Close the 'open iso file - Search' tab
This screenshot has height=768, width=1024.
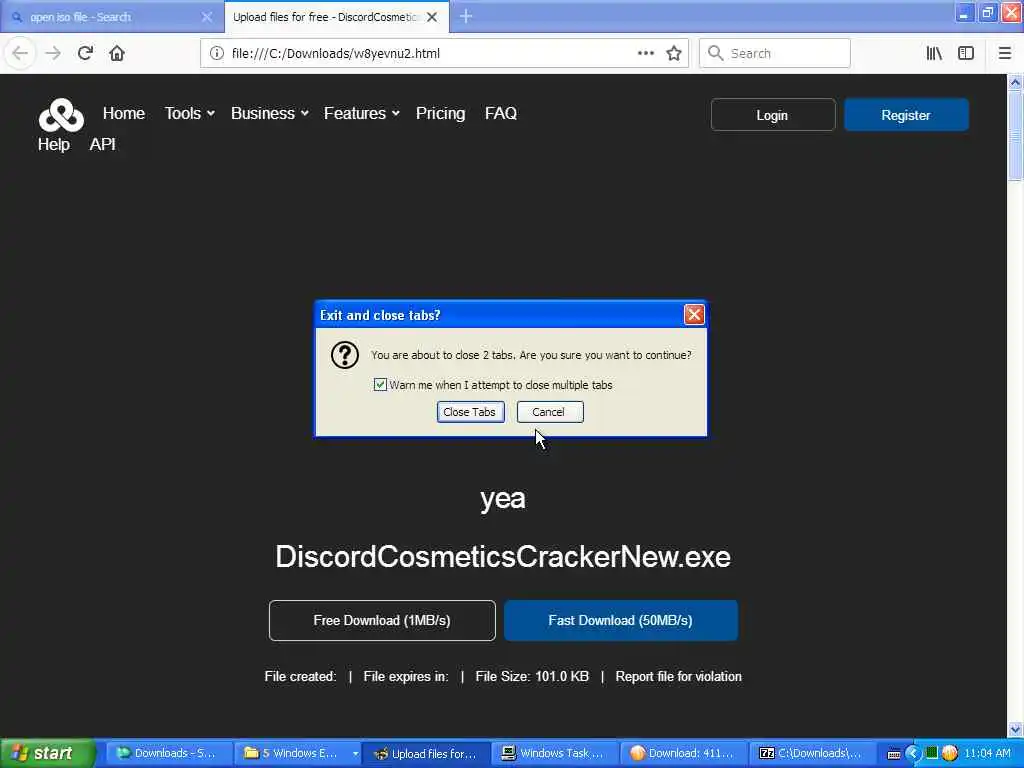207,17
